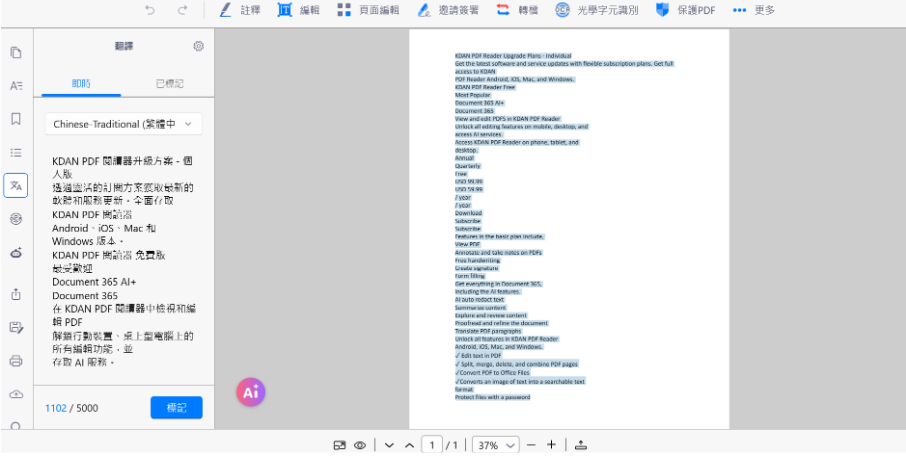Click the blue 標記 mark button
906x457 pixels.
[176, 407]
